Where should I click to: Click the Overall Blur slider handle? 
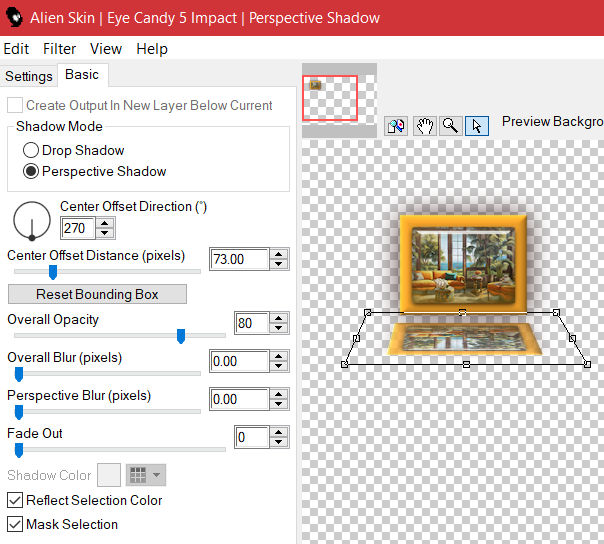tap(18, 374)
